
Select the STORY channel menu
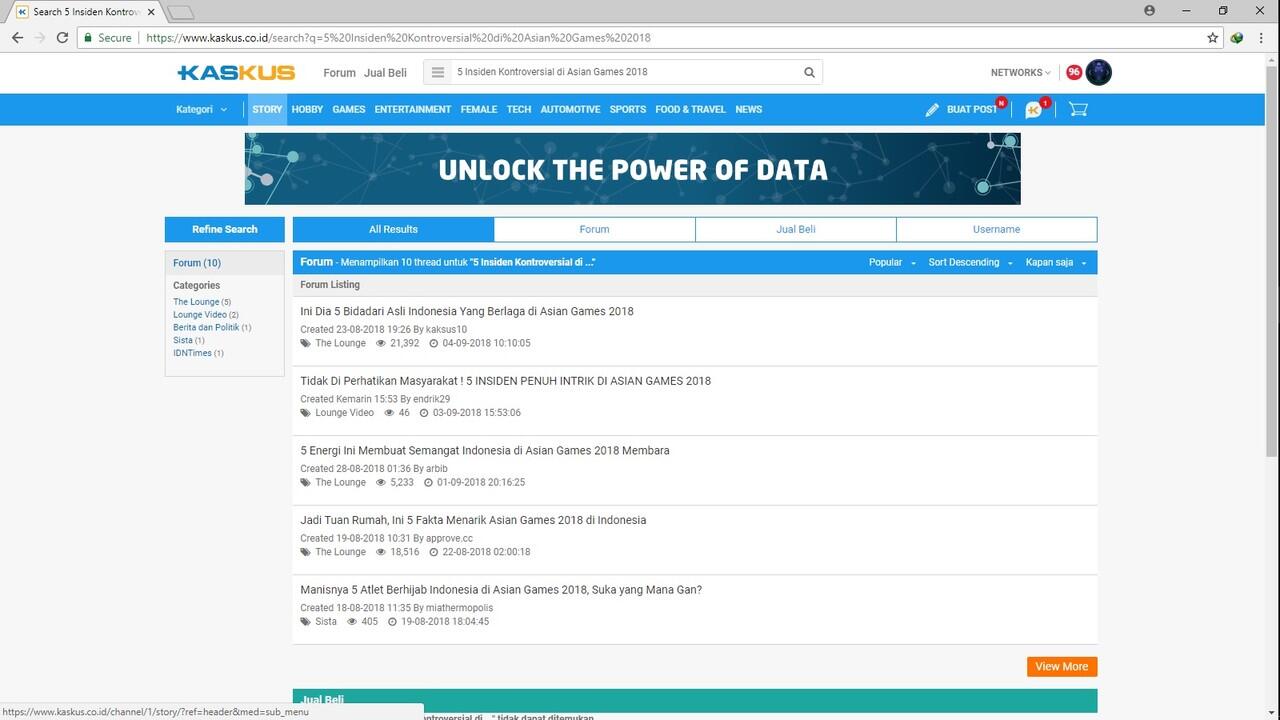tap(267, 109)
